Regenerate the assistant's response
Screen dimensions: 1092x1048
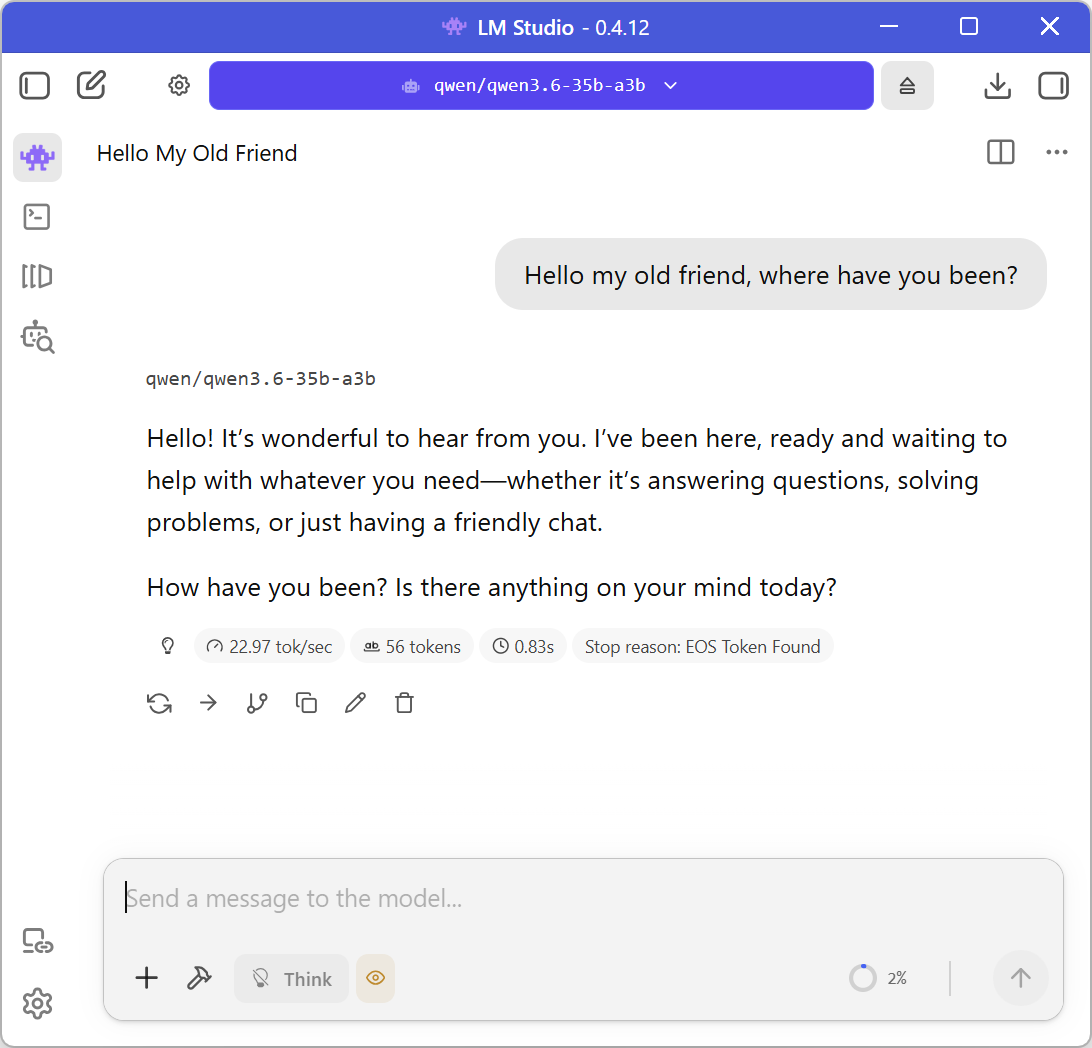coord(159,703)
